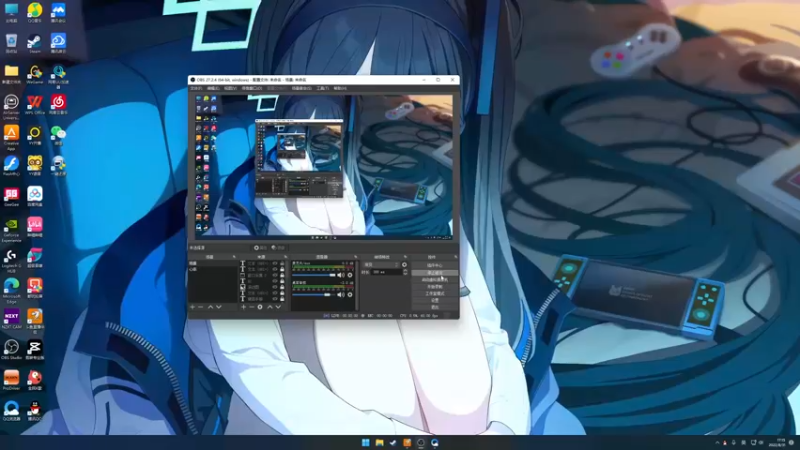The height and width of the screenshot is (450, 800).
Task: Open OBS Settings from Controls dock
Action: pyautogui.click(x=435, y=300)
